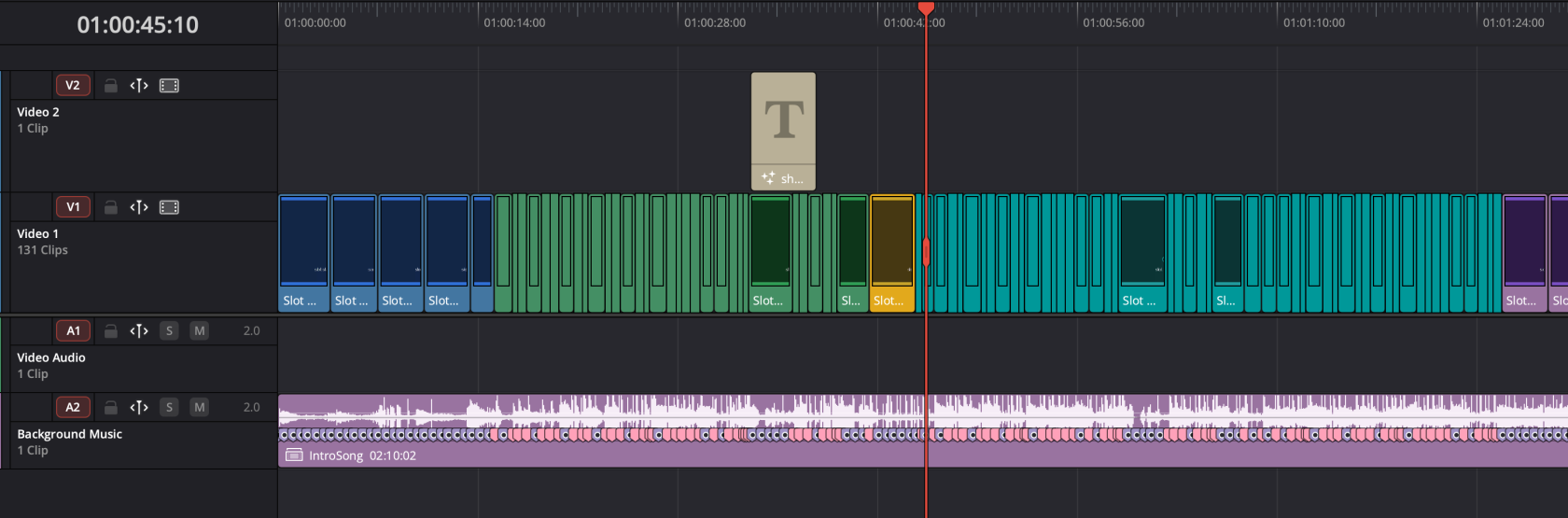This screenshot has width=1568, height=518.
Task: Toggle auto track selector on A2
Action: click(x=139, y=407)
